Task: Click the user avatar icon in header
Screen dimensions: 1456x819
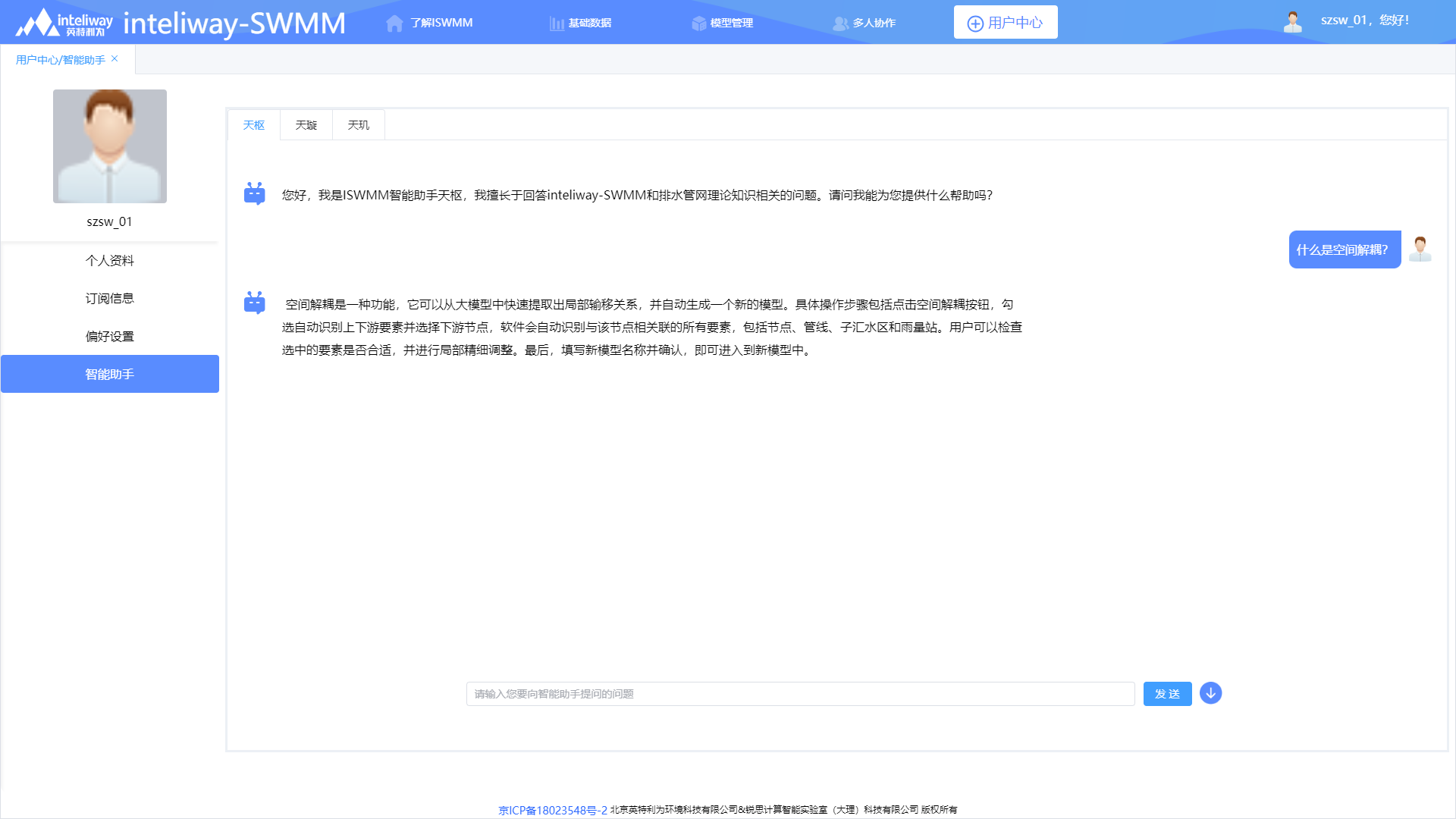Action: point(1292,21)
